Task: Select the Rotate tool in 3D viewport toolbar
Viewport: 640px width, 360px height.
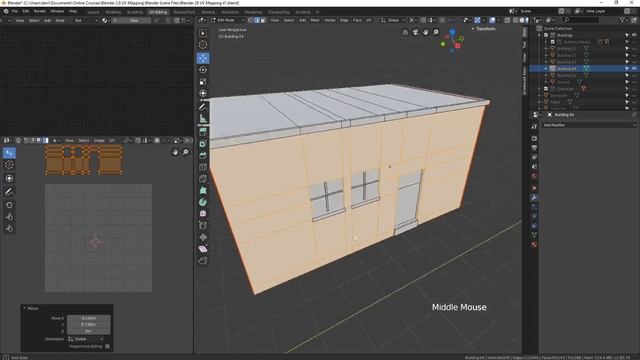Action: point(203,70)
